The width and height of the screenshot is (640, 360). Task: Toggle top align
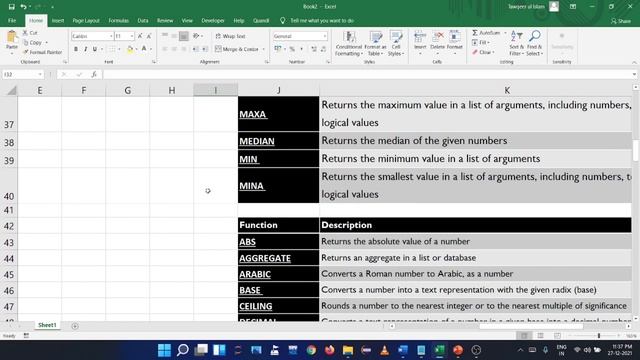[165, 36]
